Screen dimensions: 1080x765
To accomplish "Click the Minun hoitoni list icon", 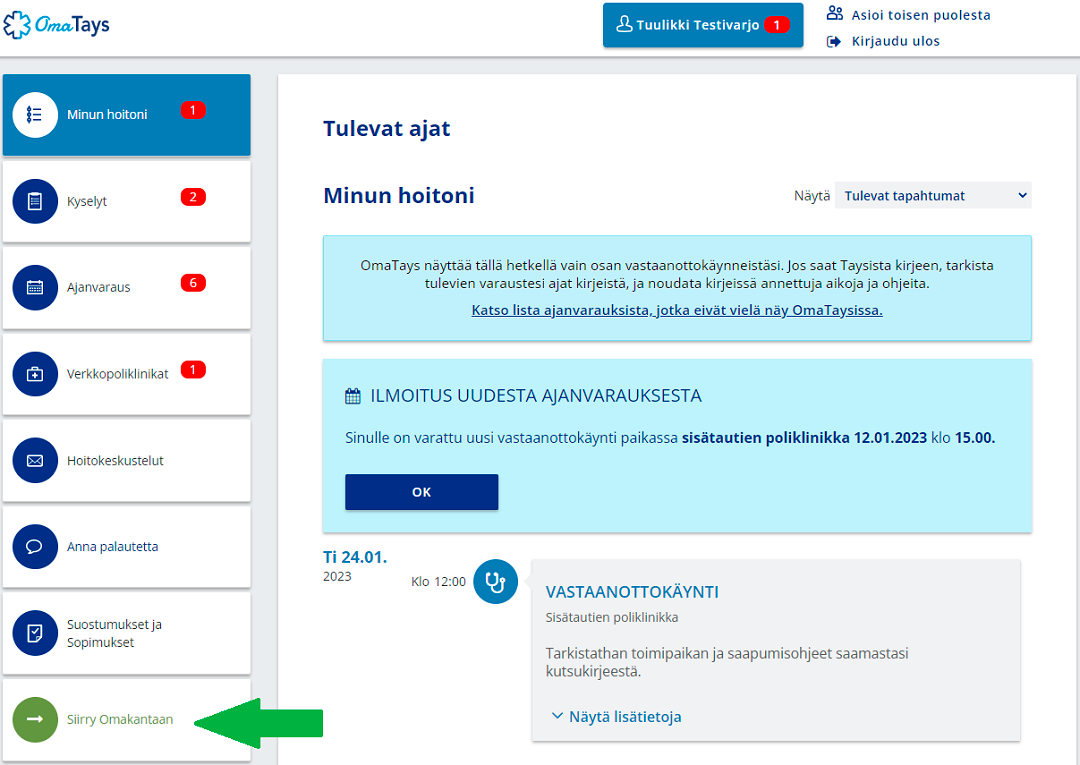I will (x=35, y=115).
